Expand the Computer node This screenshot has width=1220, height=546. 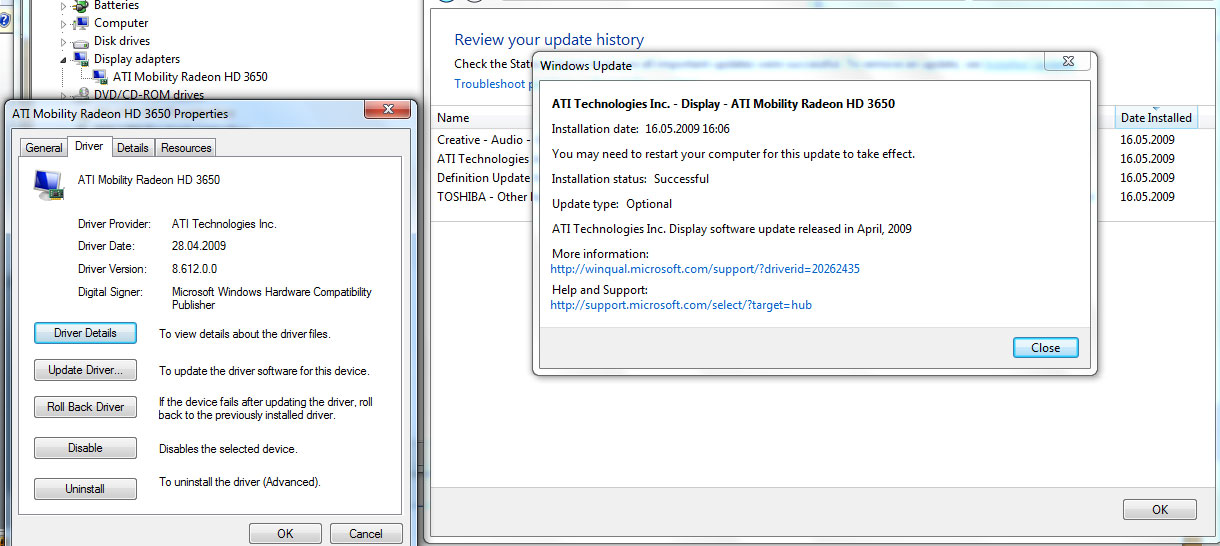64,23
